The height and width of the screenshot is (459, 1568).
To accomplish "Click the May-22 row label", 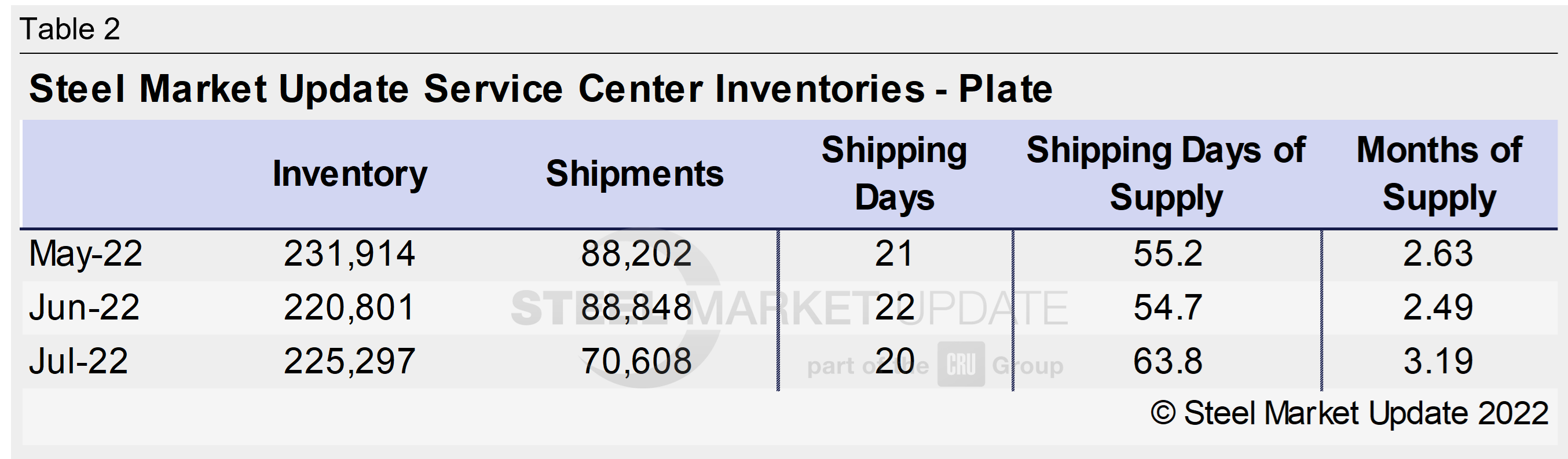I will [85, 254].
